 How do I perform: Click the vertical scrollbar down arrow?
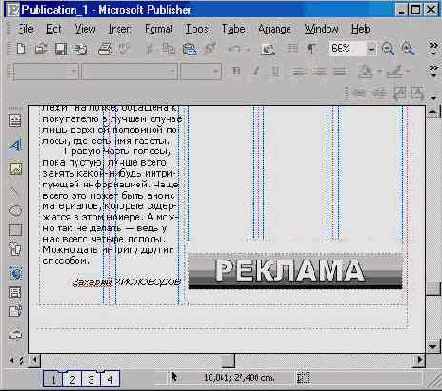coord(433,347)
